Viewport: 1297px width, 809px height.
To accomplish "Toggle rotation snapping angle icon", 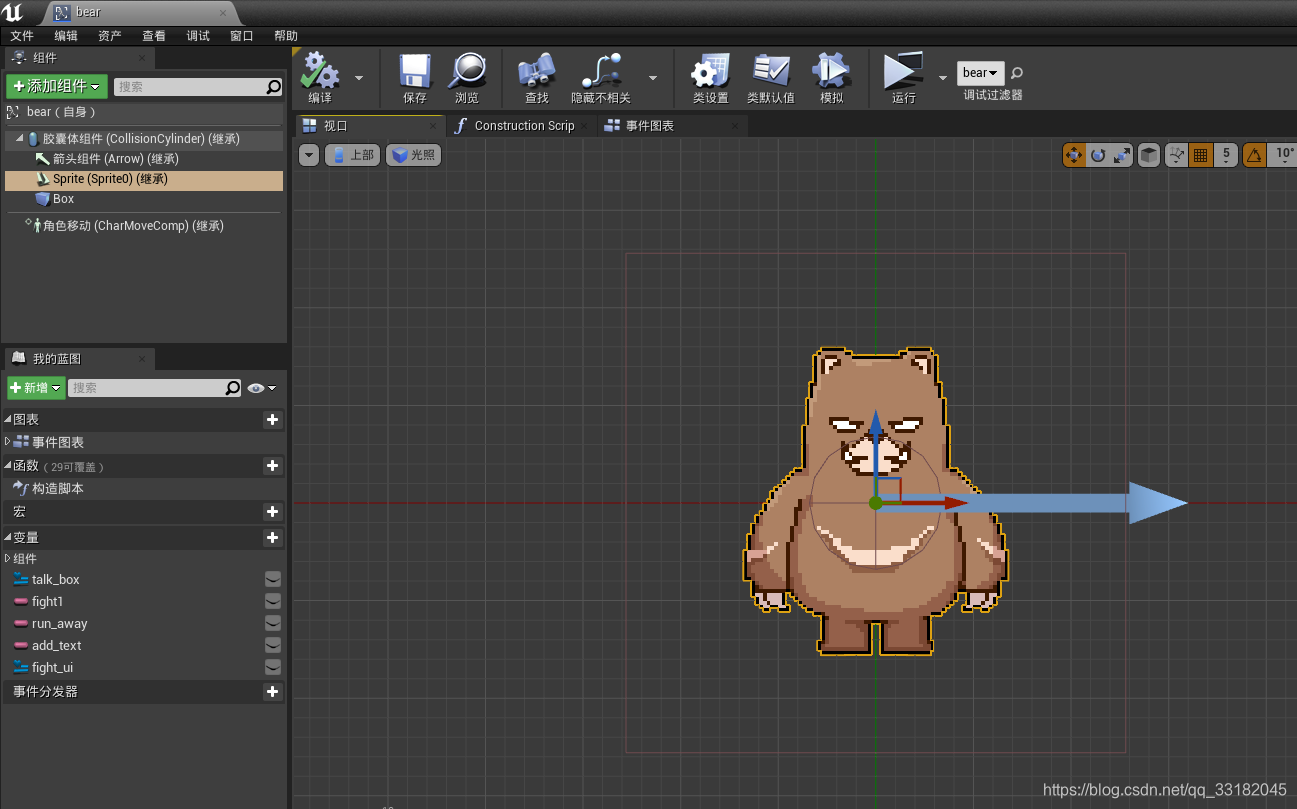I will pos(1254,155).
